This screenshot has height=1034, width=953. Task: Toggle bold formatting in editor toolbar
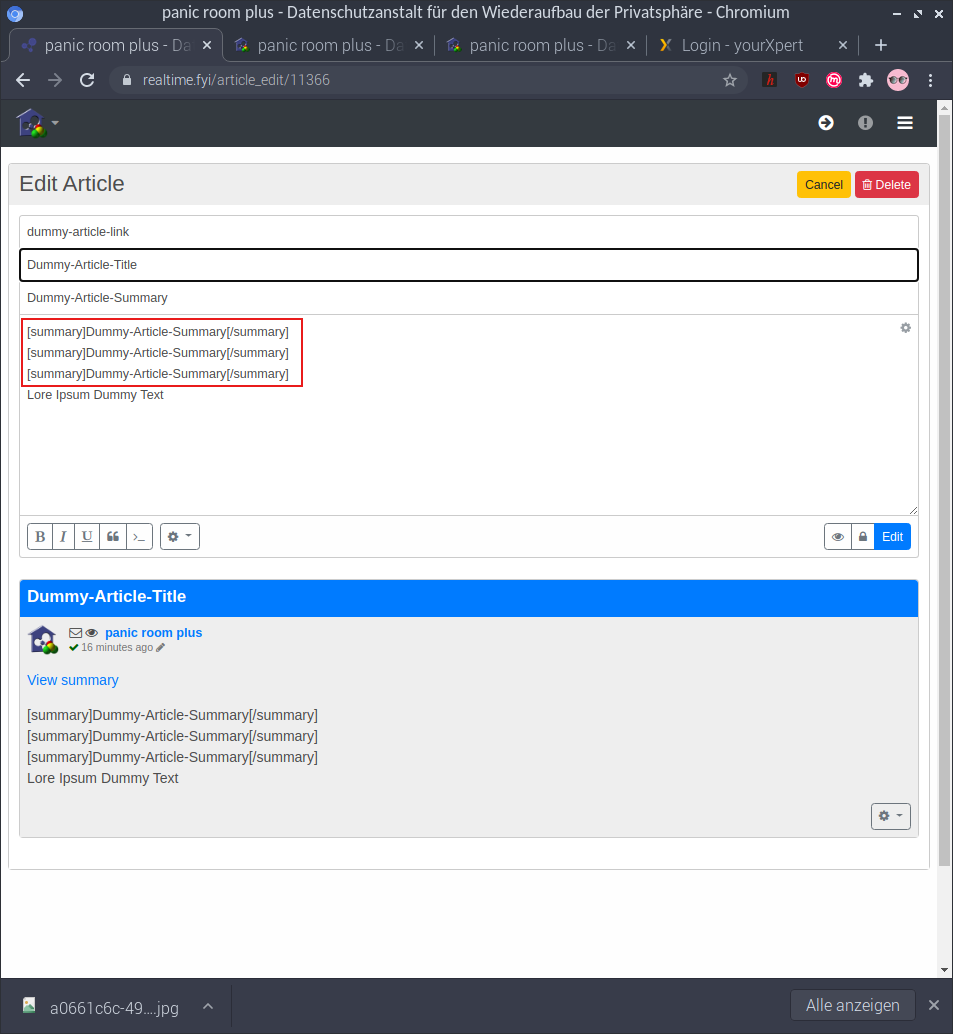pos(40,537)
